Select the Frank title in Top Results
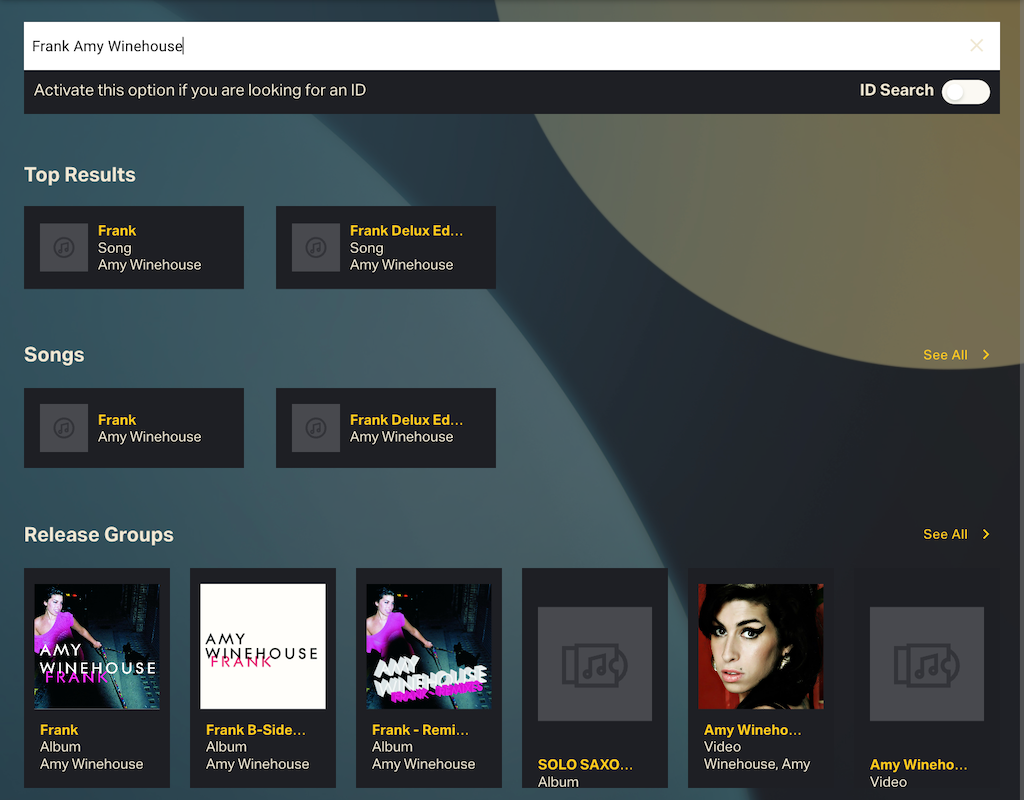 117,231
